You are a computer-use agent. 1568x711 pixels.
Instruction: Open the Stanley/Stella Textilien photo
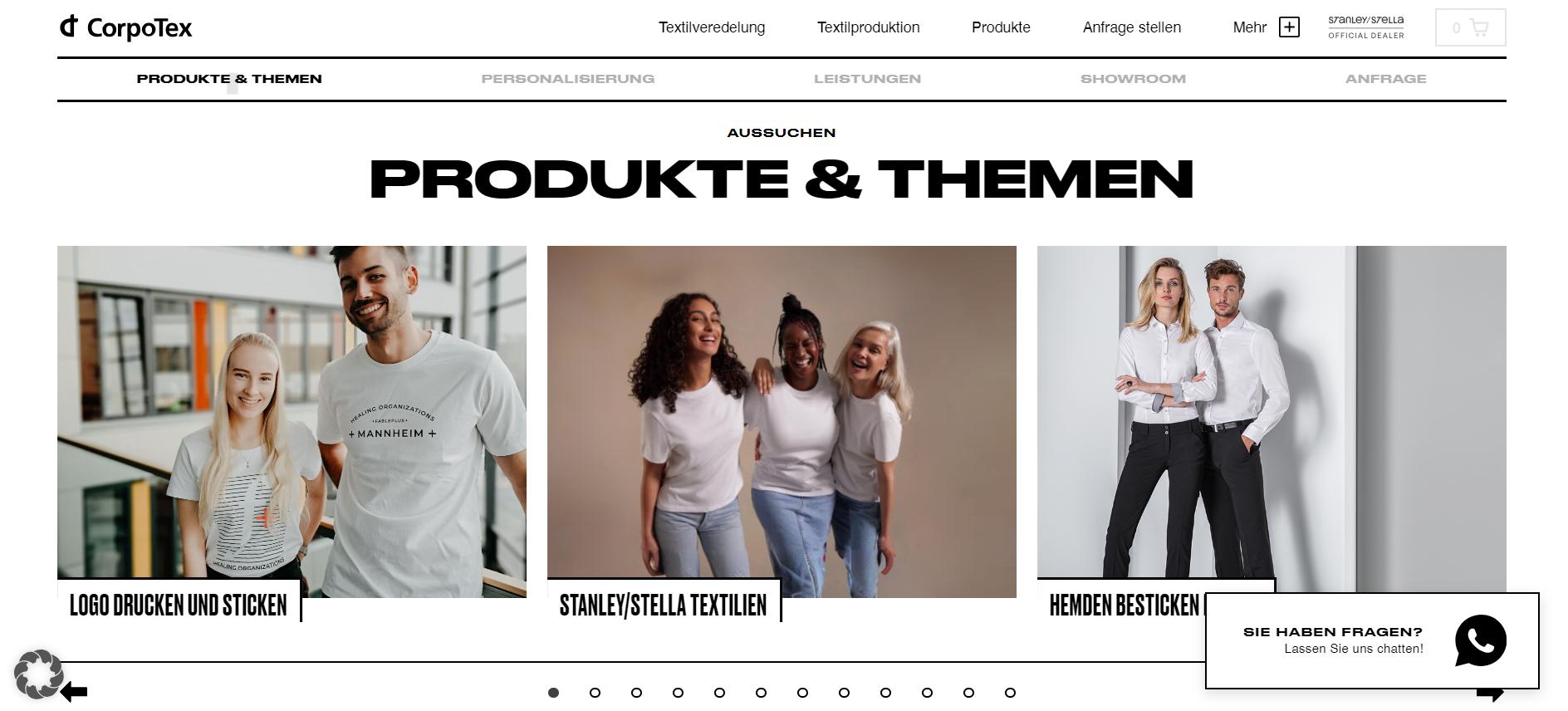(x=782, y=421)
